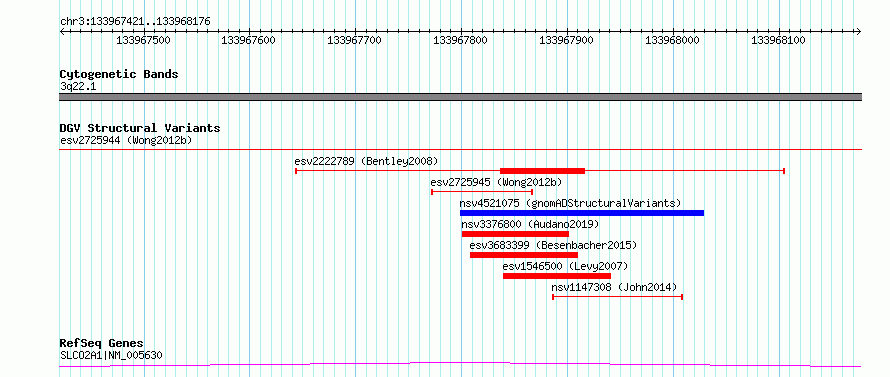Click the ruler tick label 133967900
The width and height of the screenshot is (890, 377).
(566, 41)
